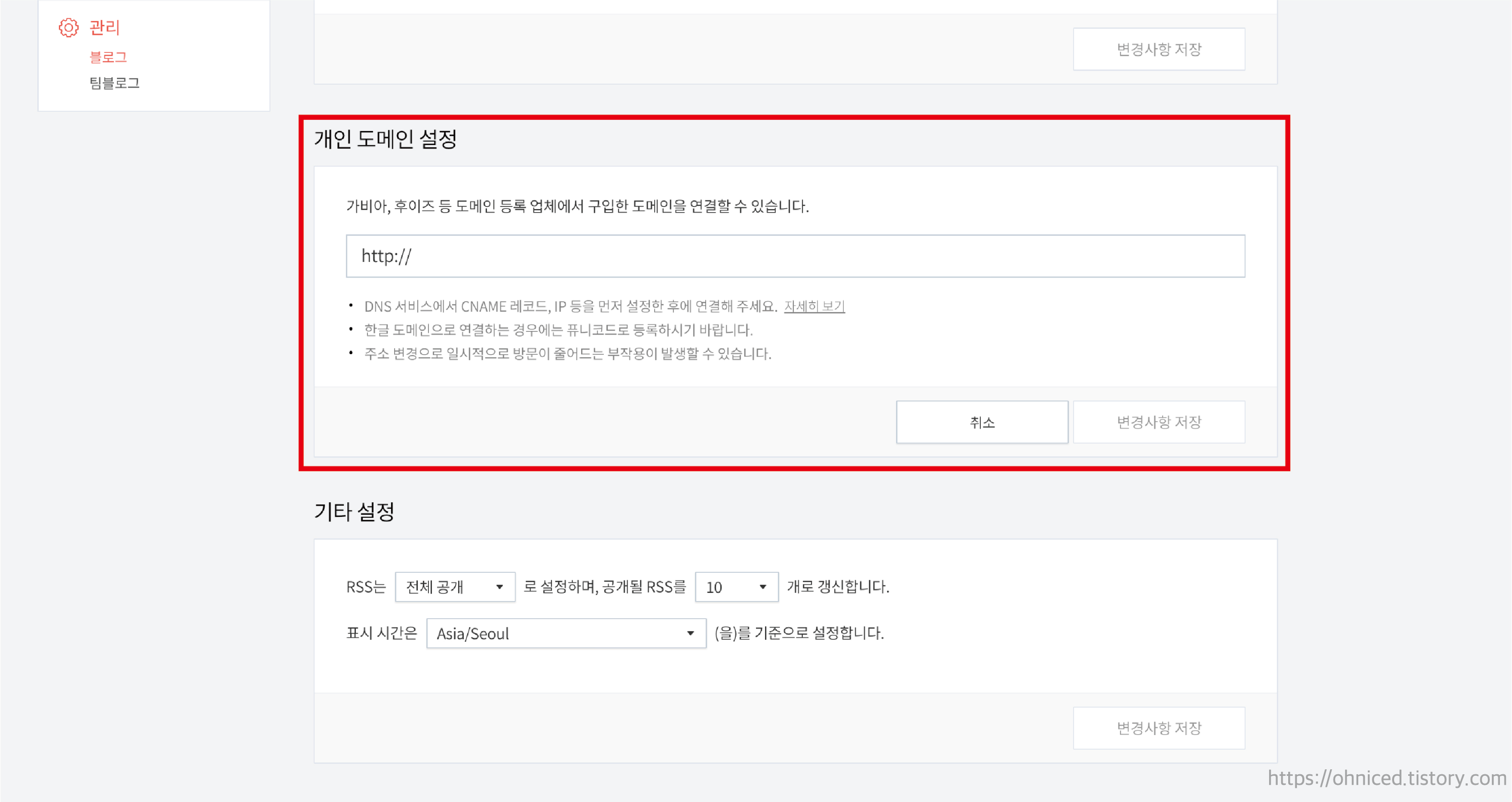Open the 관리 menu label
This screenshot has width=1512, height=802.
[x=104, y=27]
